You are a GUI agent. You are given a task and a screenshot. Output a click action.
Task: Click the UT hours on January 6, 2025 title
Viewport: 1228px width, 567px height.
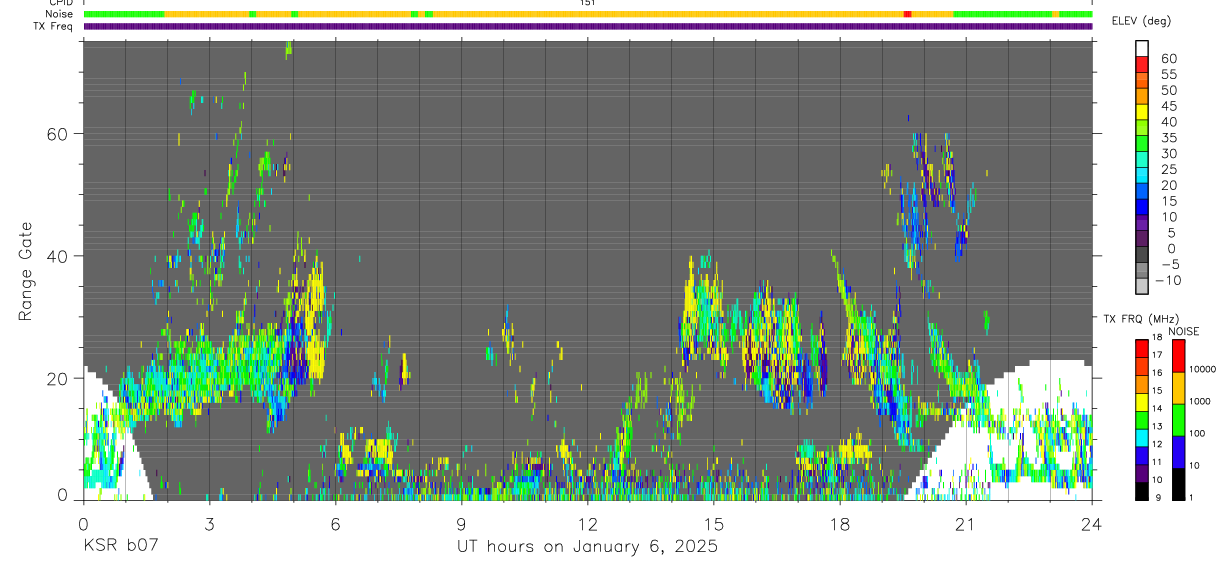(x=588, y=547)
